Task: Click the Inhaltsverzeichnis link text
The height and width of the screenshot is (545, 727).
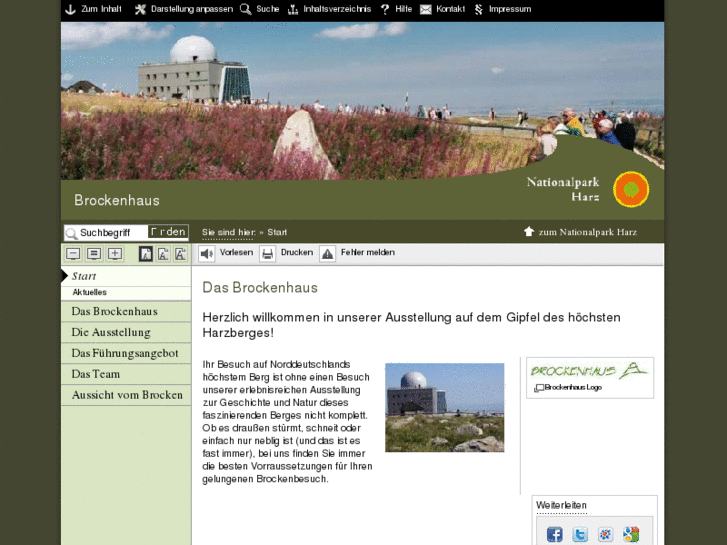Action: point(337,9)
